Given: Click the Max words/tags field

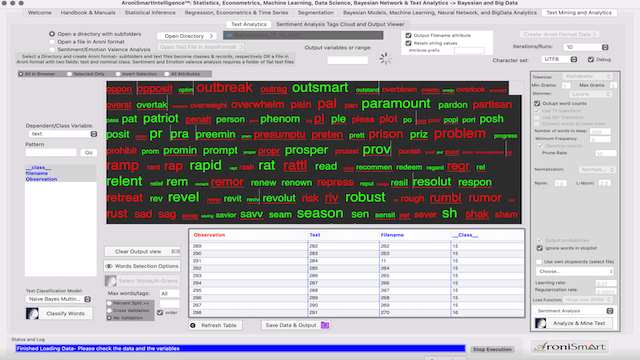Looking at the screenshot, I should tap(169, 293).
